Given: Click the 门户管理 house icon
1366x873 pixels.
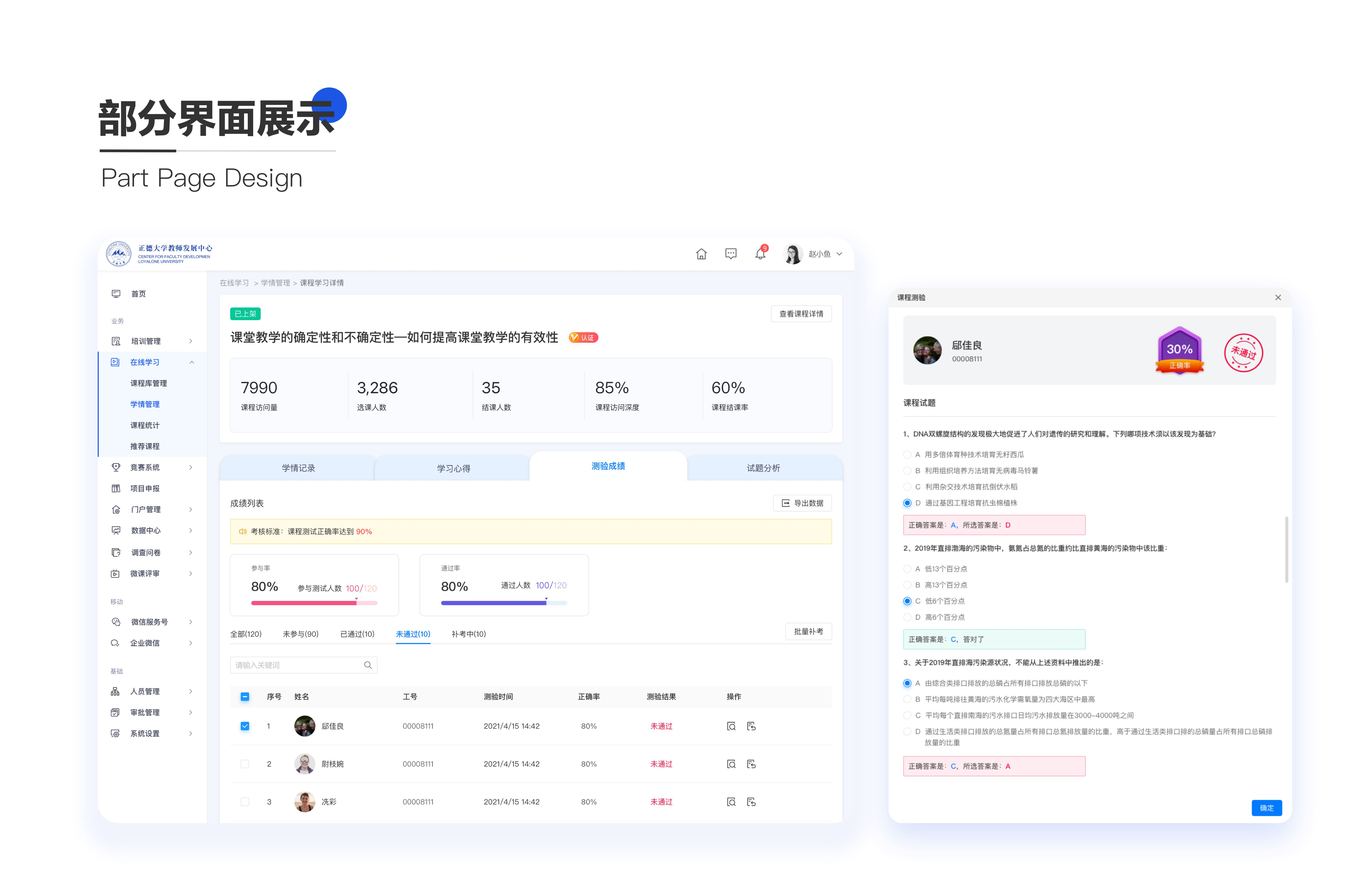Looking at the screenshot, I should [x=116, y=509].
